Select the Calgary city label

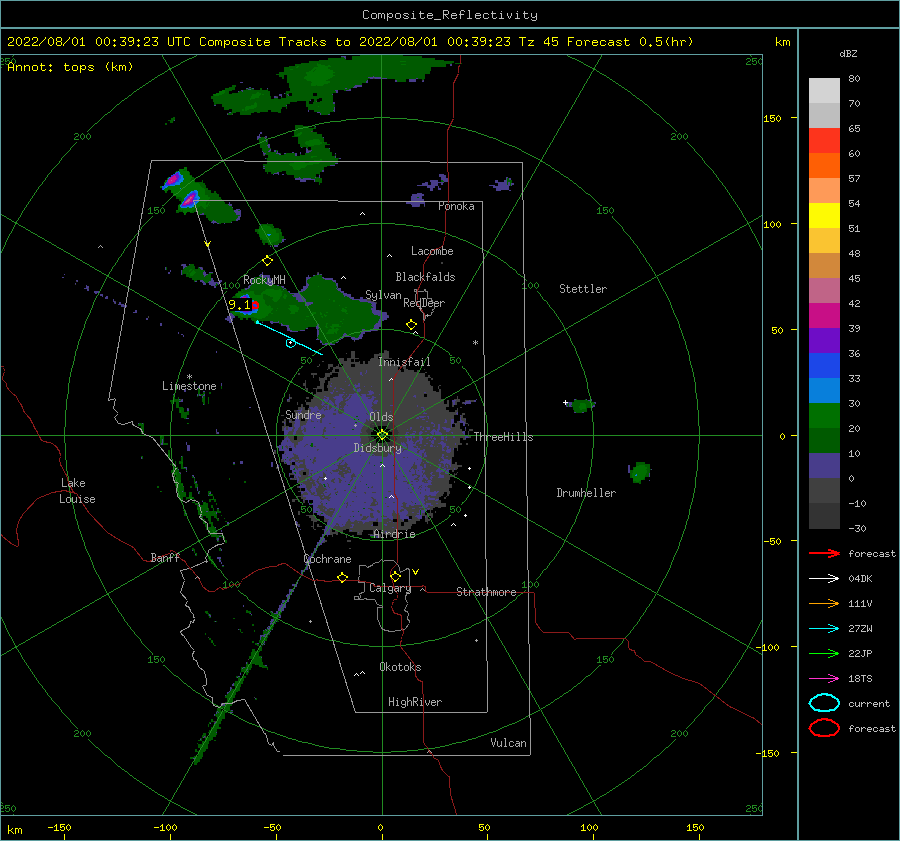click(x=390, y=588)
